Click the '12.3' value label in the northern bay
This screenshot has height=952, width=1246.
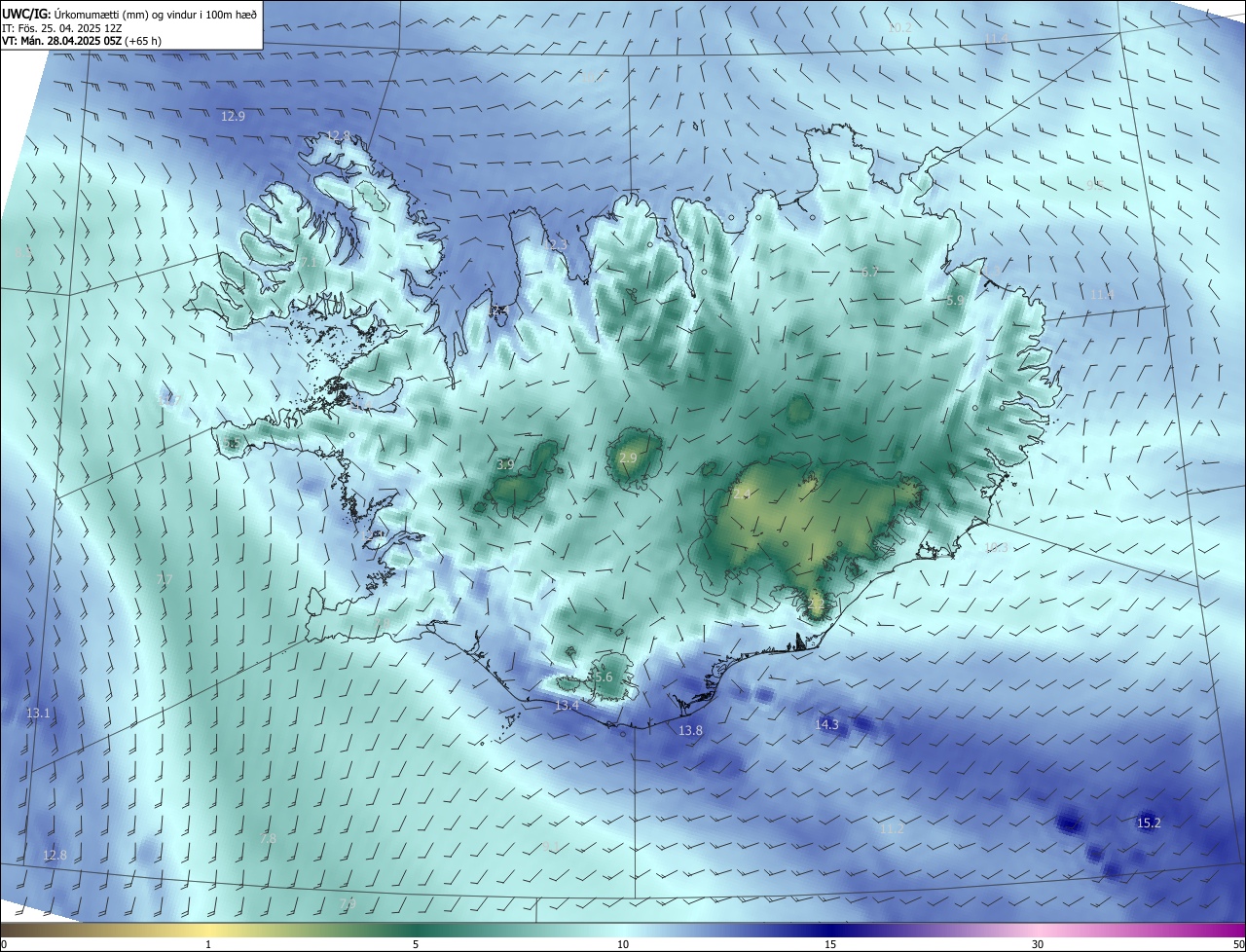tap(554, 245)
